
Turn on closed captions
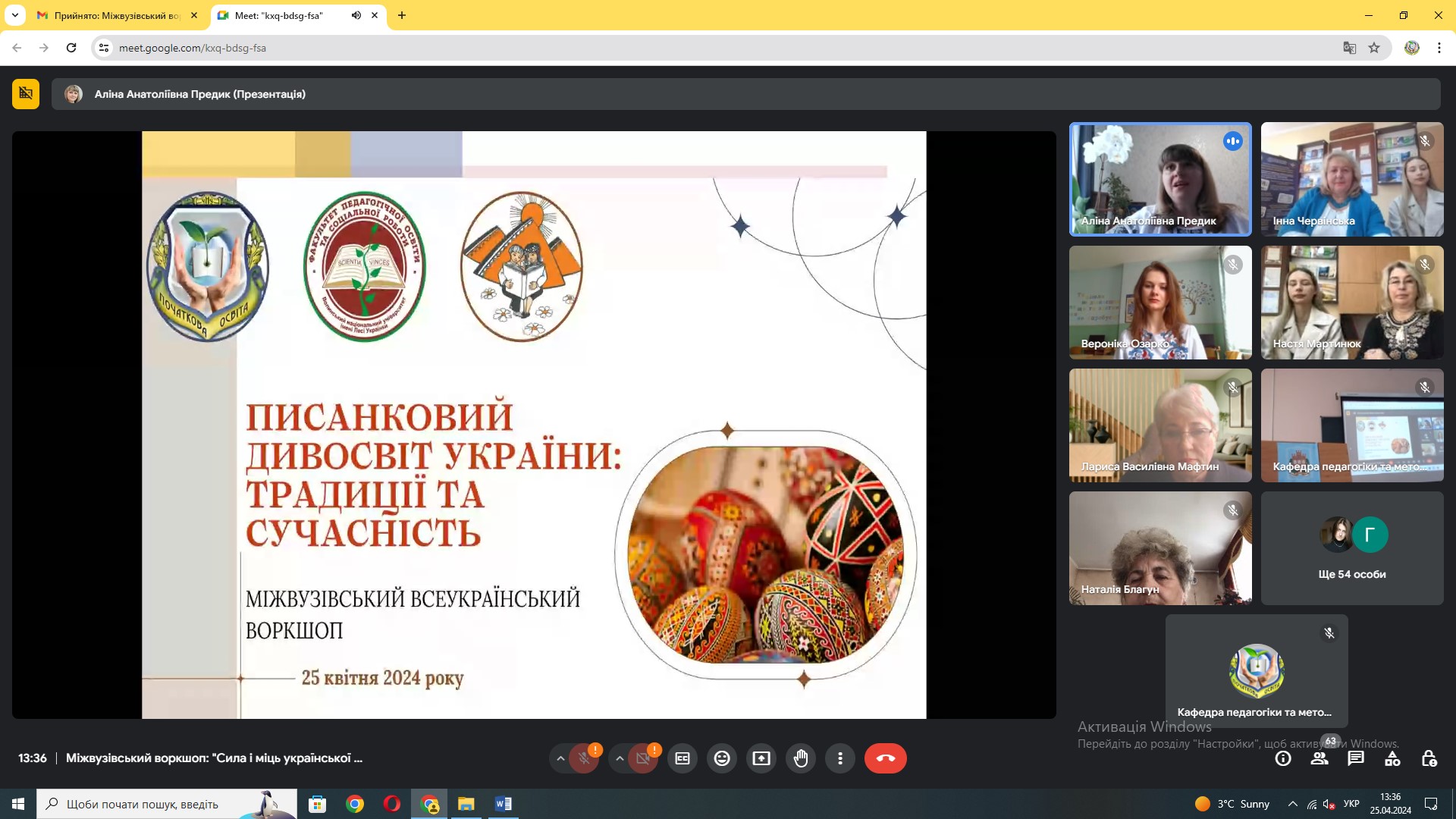pyautogui.click(x=682, y=758)
